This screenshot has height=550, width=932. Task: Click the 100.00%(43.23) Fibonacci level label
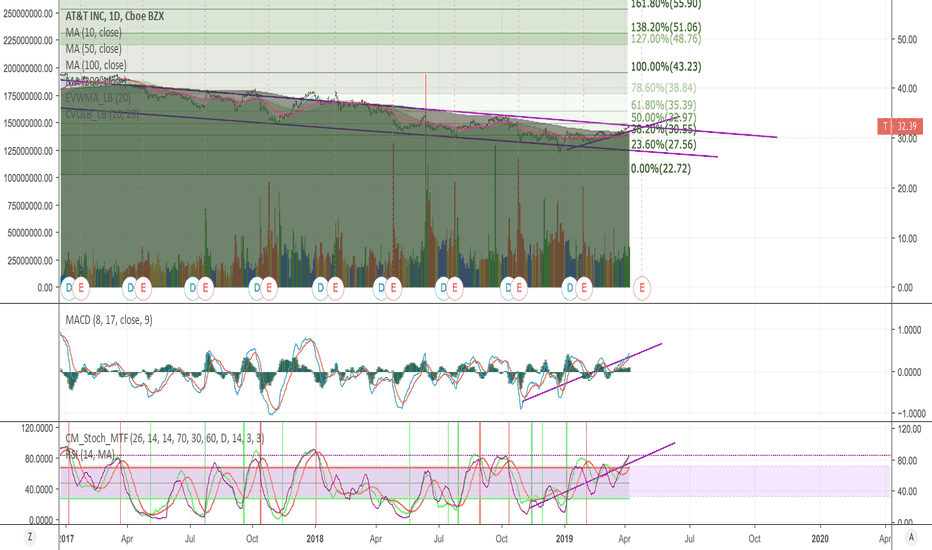pos(666,67)
